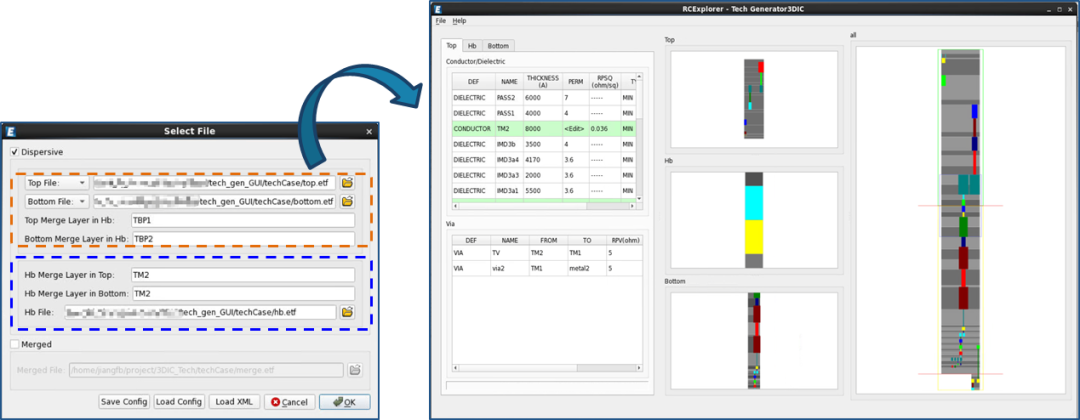Viewport: 1080px width, 420px height.
Task: Click the PERM column header
Action: pyautogui.click(x=575, y=81)
